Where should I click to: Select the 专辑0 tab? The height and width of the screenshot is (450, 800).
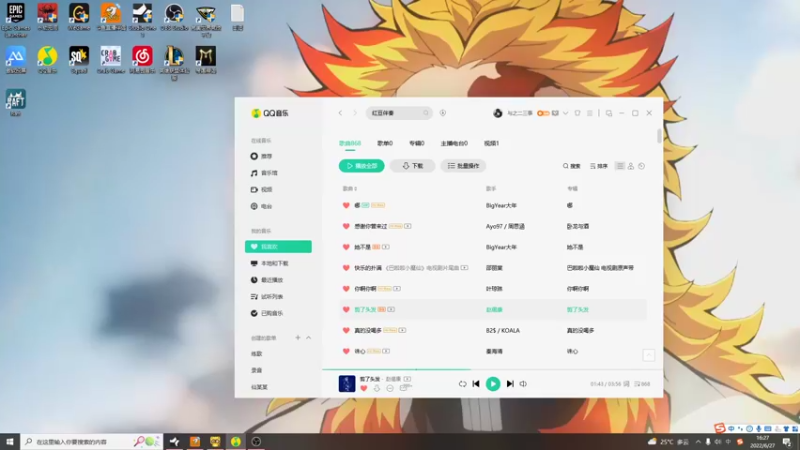pos(416,143)
